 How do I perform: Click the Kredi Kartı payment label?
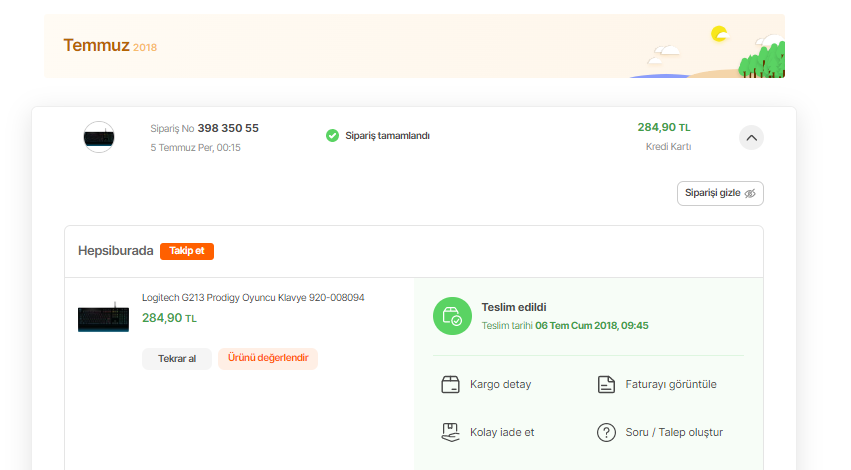[668, 147]
